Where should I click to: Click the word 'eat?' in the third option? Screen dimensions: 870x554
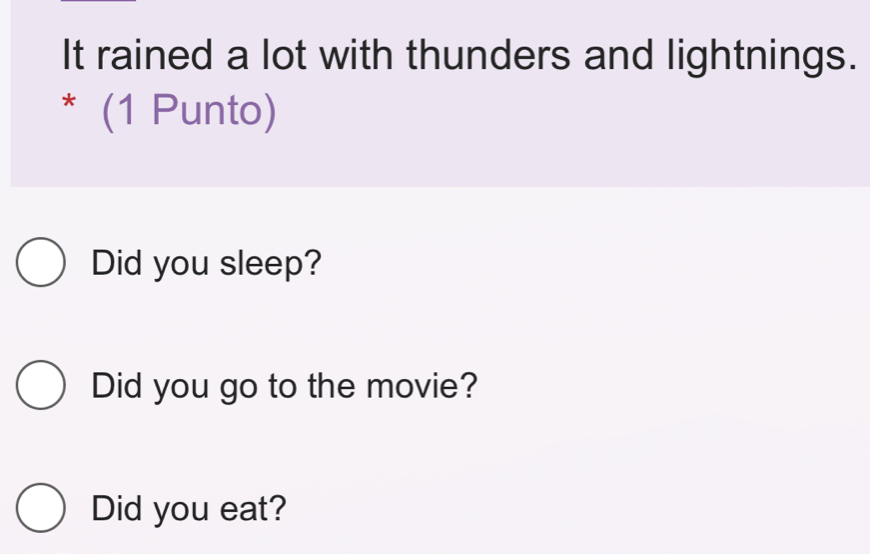pos(253,509)
